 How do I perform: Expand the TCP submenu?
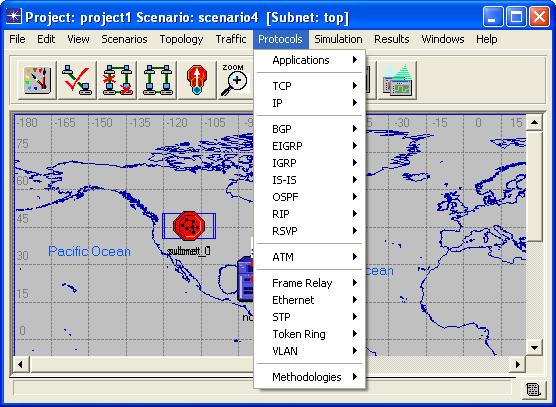(x=310, y=86)
